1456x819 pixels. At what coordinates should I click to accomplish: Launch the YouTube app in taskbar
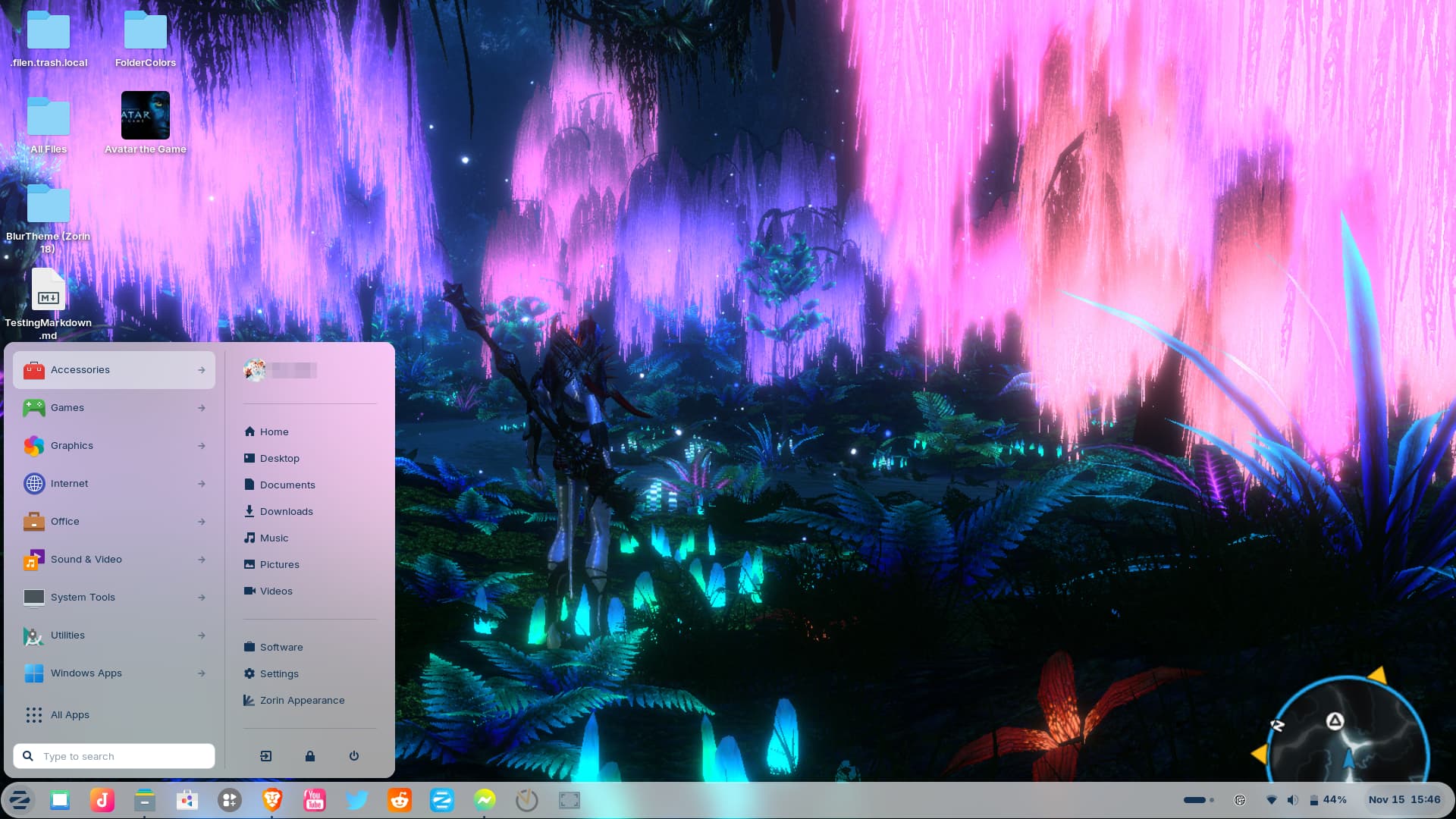tap(315, 800)
